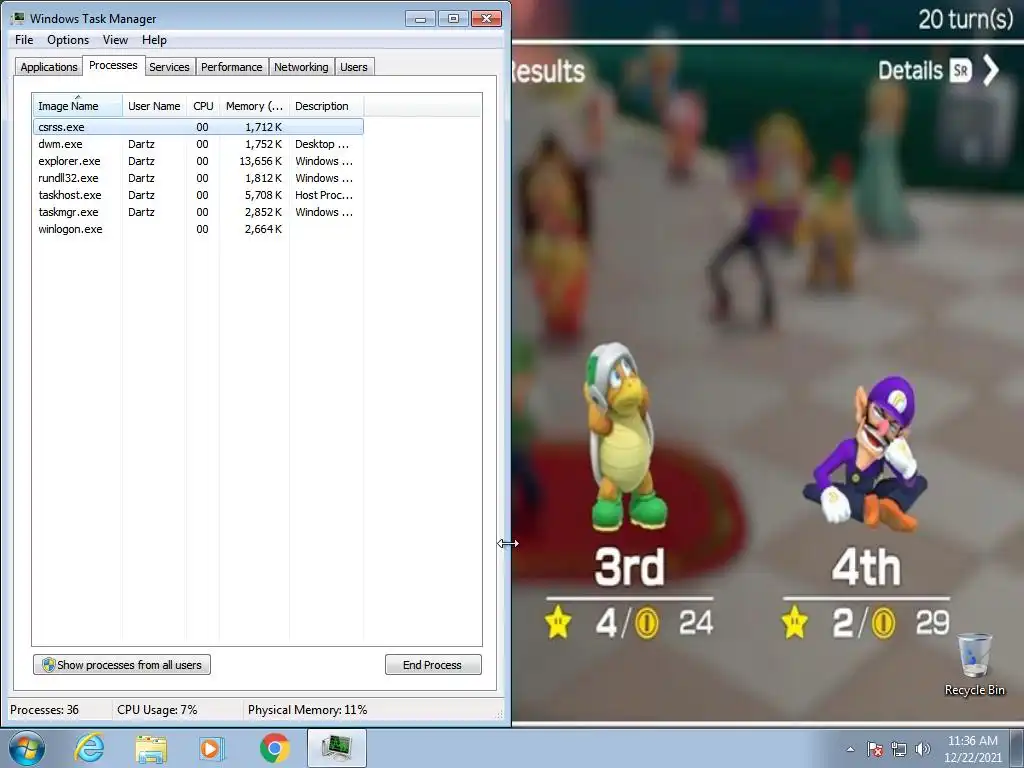Sort by Memory column header
Image resolution: width=1024 pixels, height=768 pixels.
tap(254, 106)
